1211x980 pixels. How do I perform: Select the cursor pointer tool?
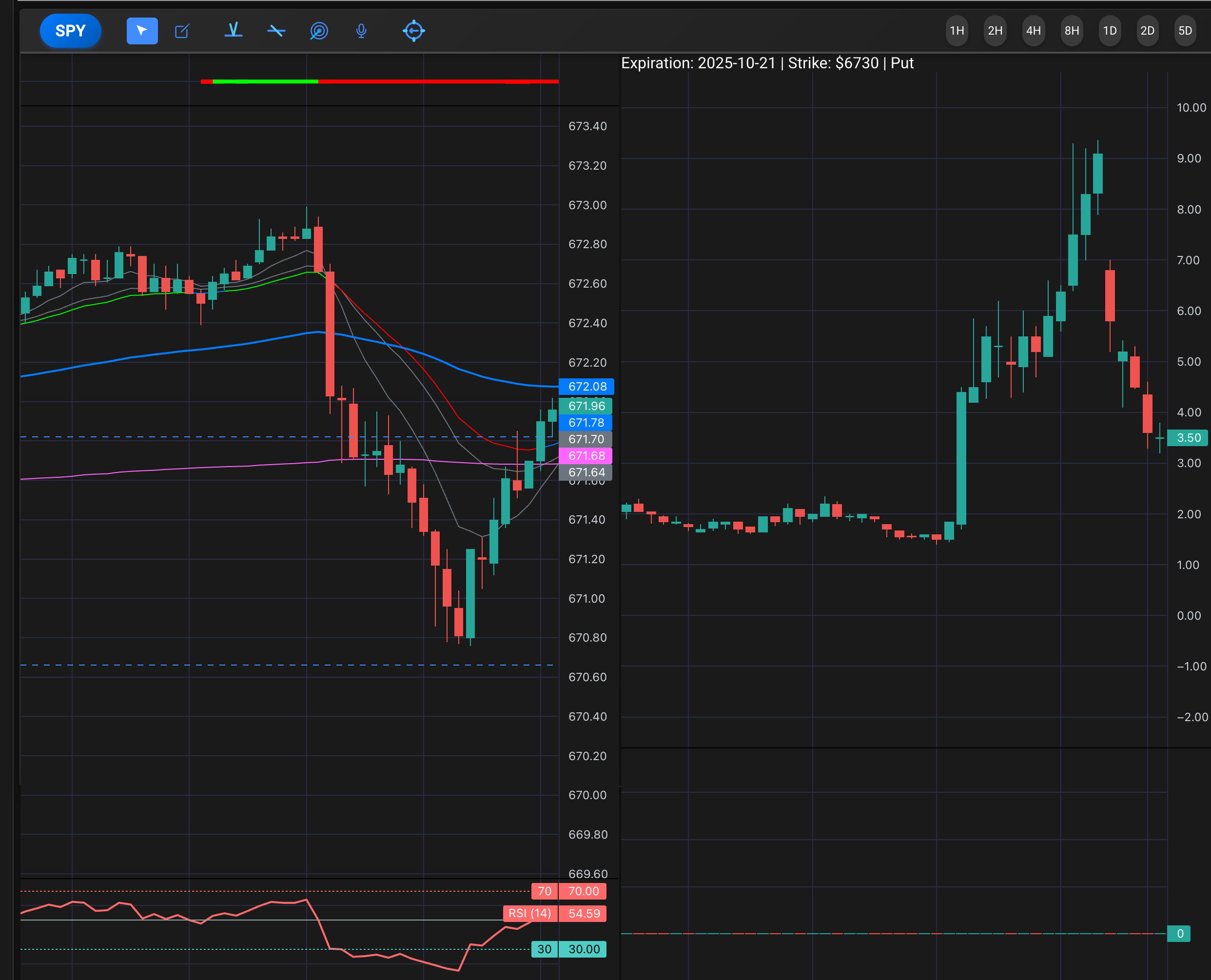coord(142,31)
